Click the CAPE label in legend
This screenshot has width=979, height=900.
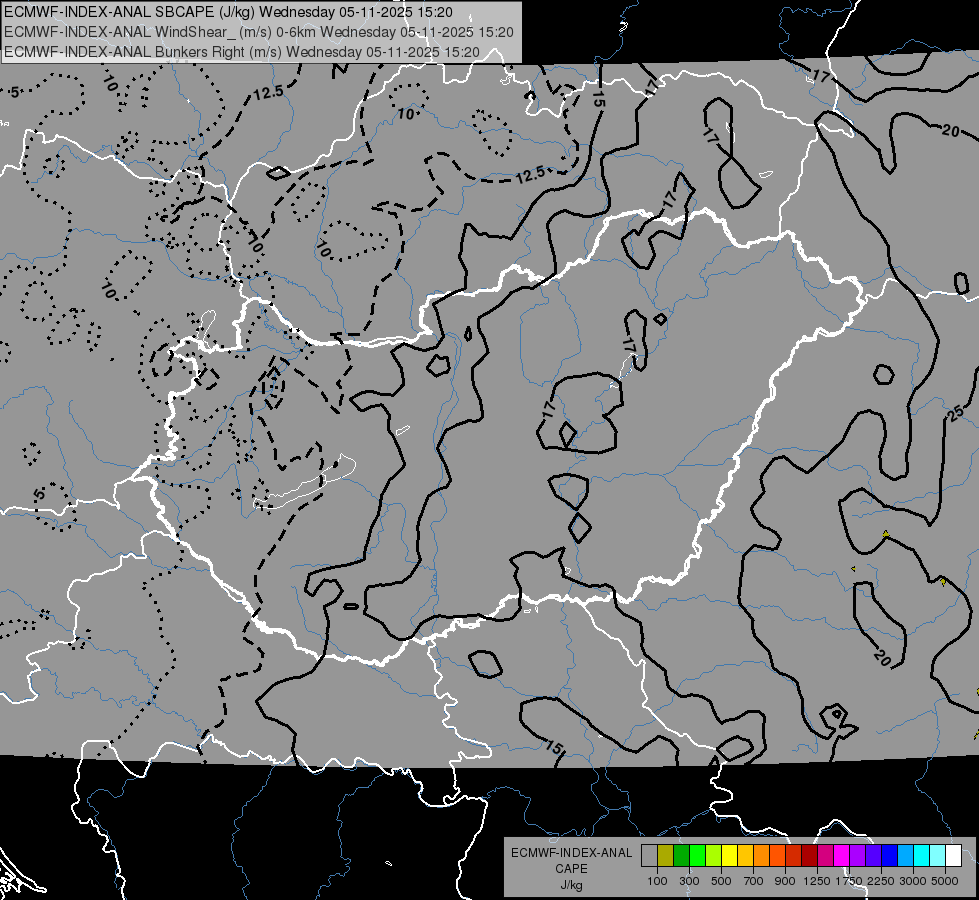pyautogui.click(x=571, y=869)
